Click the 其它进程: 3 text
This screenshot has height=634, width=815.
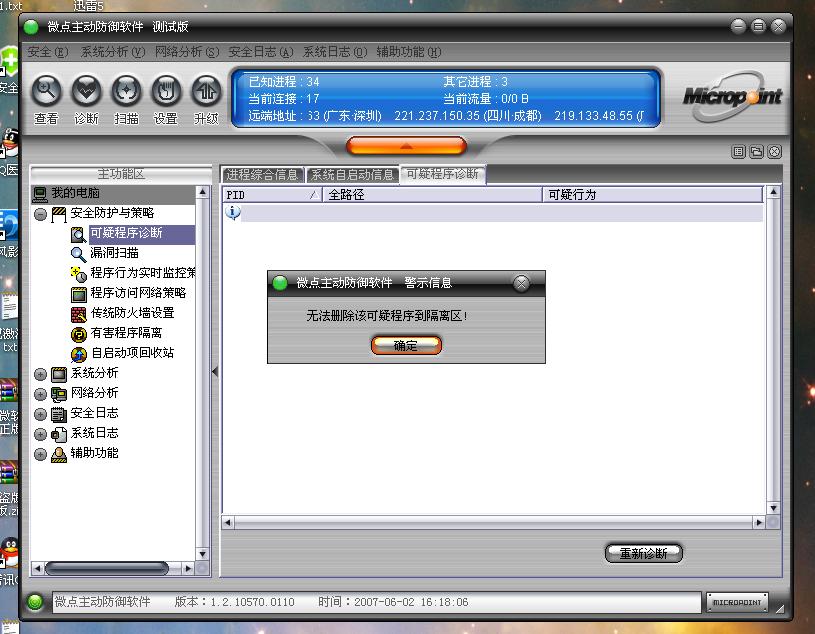click(475, 82)
